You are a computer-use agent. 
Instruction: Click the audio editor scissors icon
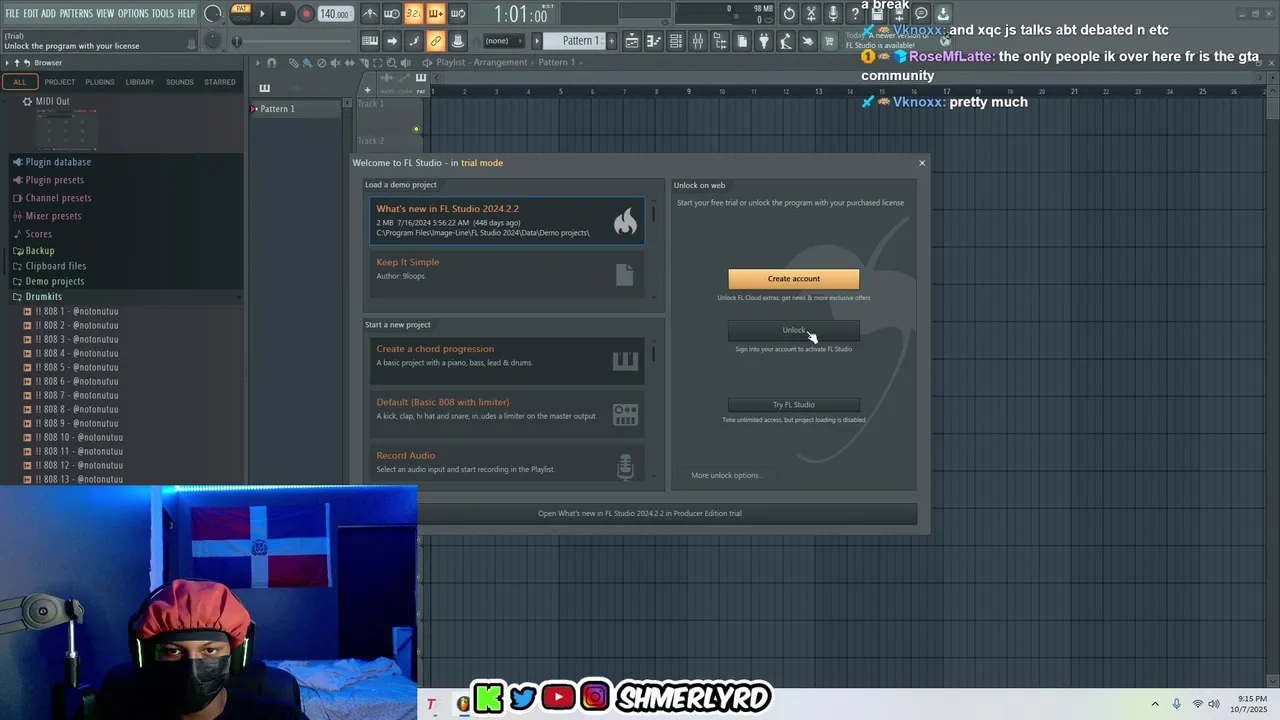(x=810, y=13)
